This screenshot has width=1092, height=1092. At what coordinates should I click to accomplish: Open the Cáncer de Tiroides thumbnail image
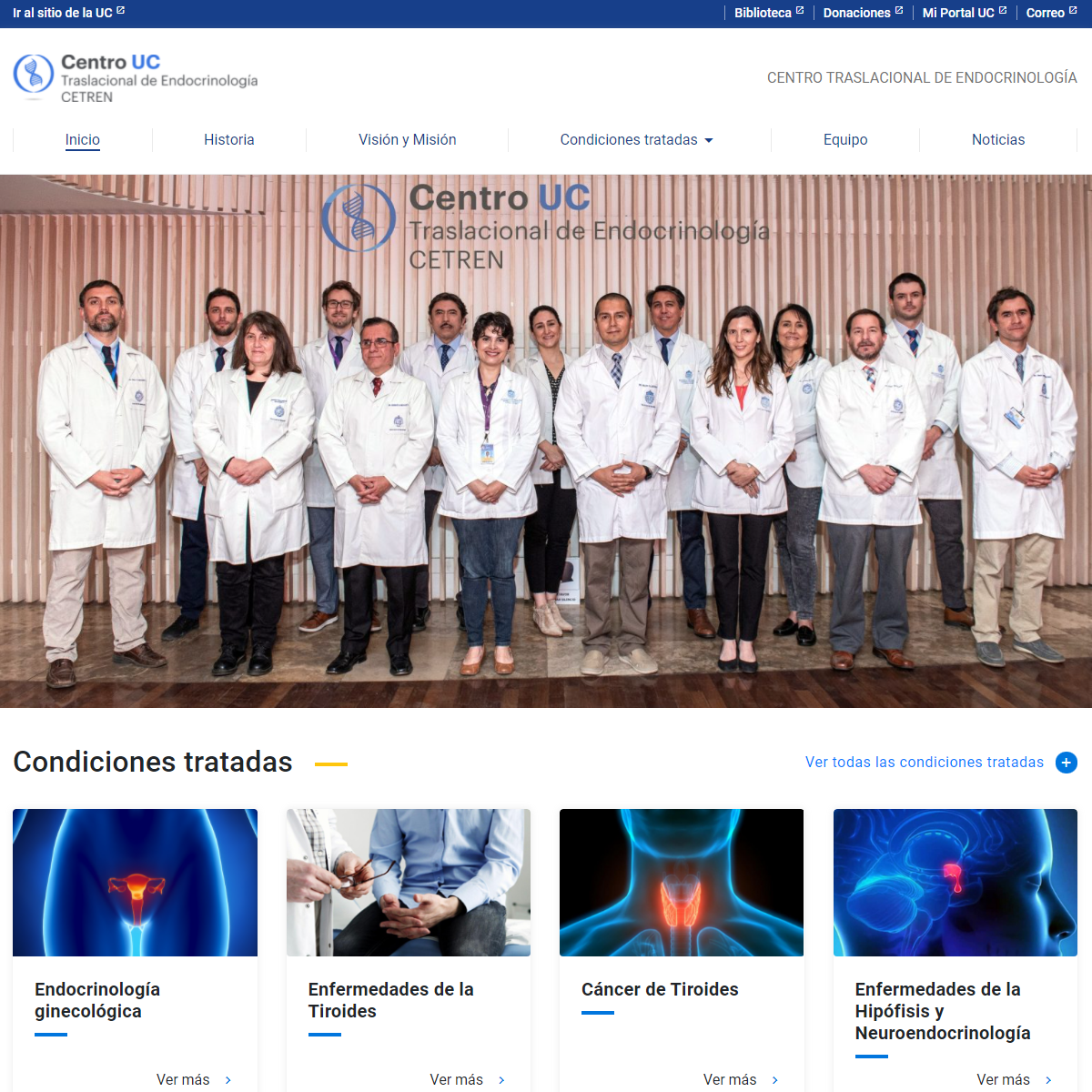tap(682, 883)
